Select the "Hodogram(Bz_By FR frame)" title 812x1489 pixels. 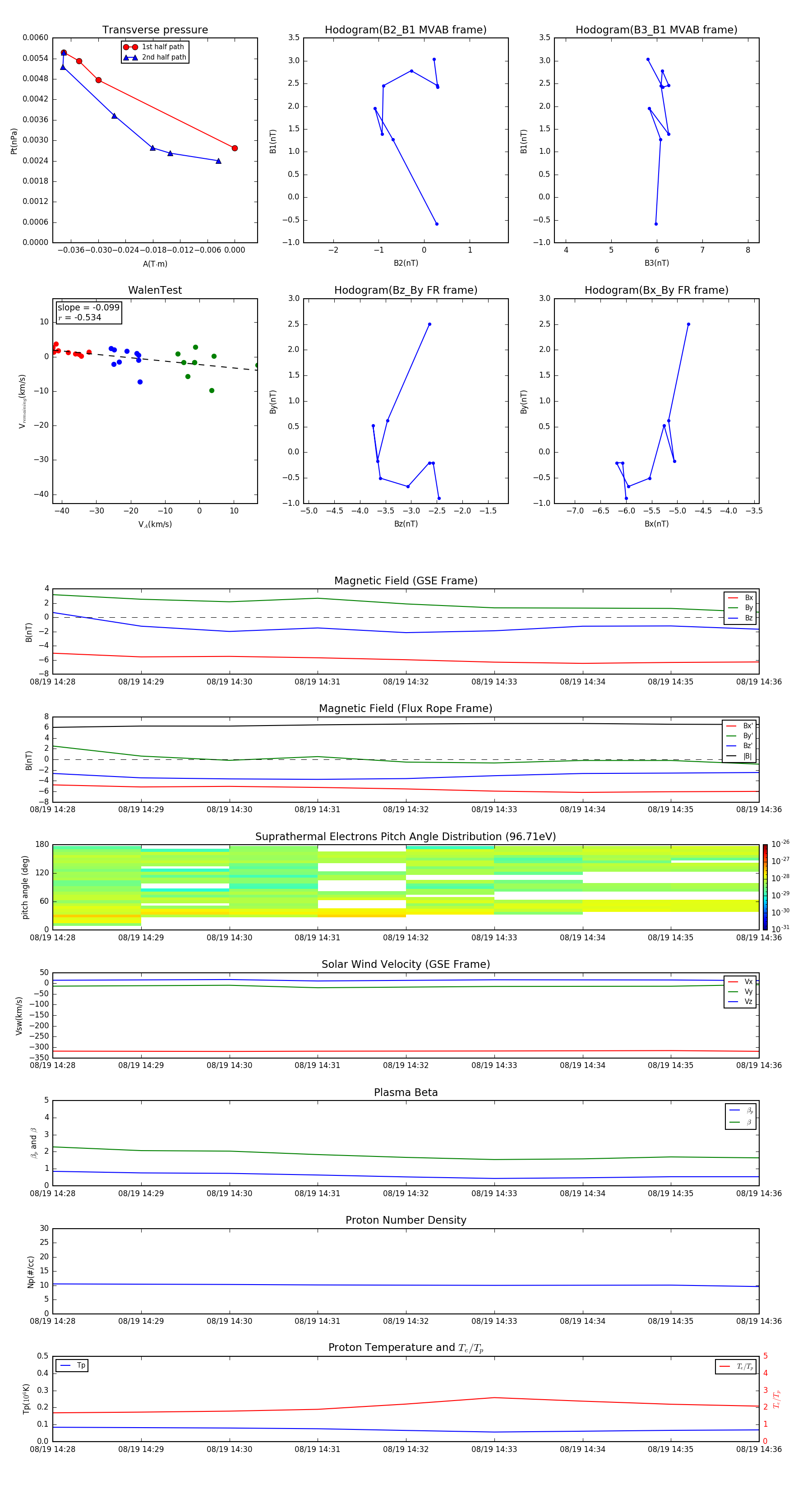click(406, 290)
